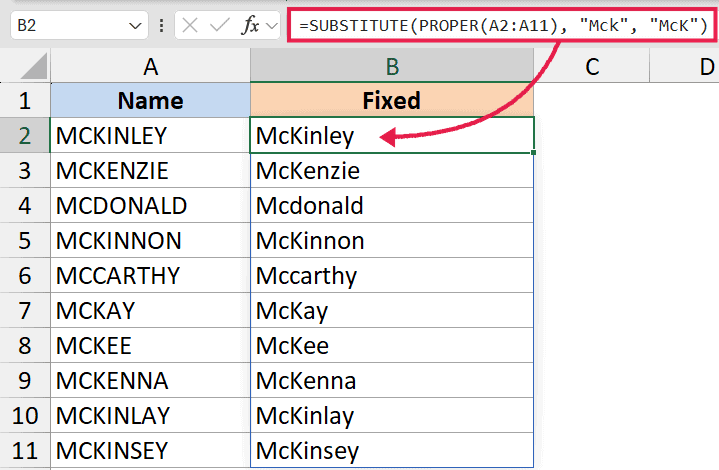The height and width of the screenshot is (470, 719).
Task: Expand the formula bar function dropdown chevron
Action: (272, 26)
